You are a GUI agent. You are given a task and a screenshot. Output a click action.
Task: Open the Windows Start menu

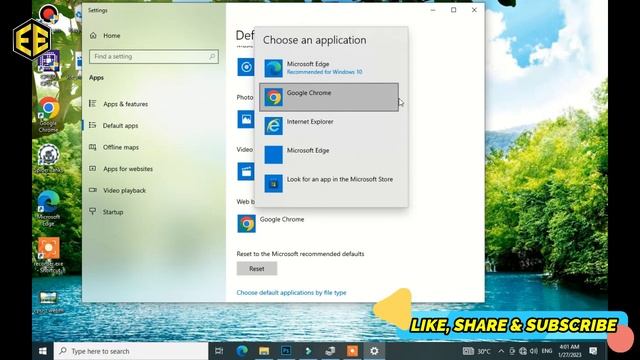tap(42, 351)
